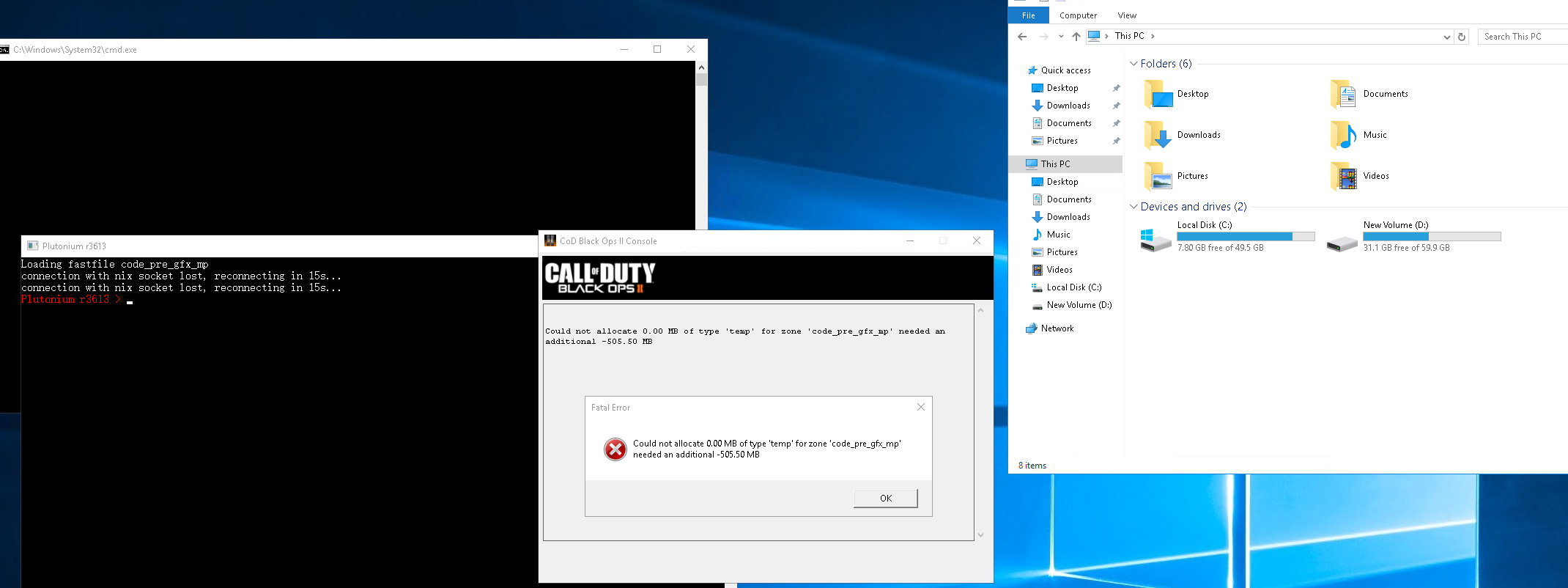Close the Fatal Error dialog
Viewport: 1568px width, 588px height.
[x=921, y=407]
